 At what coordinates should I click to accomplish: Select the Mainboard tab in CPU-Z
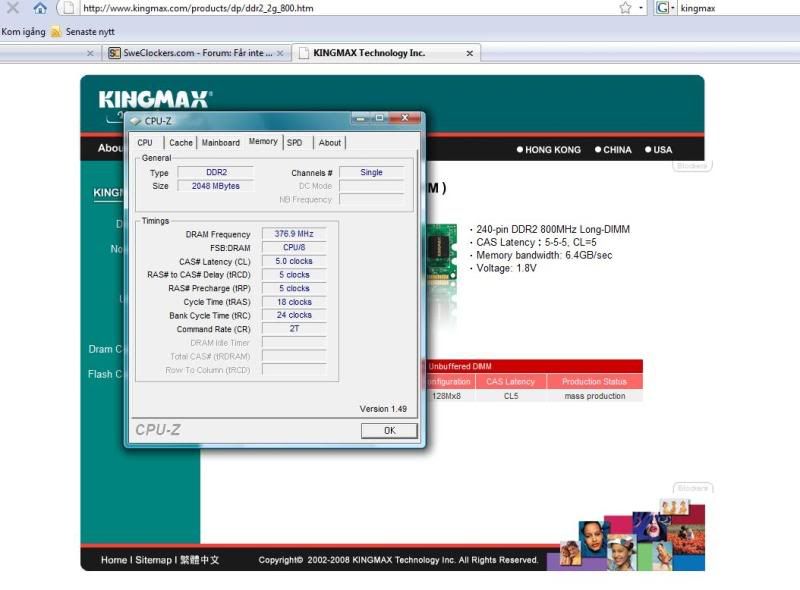(220, 143)
